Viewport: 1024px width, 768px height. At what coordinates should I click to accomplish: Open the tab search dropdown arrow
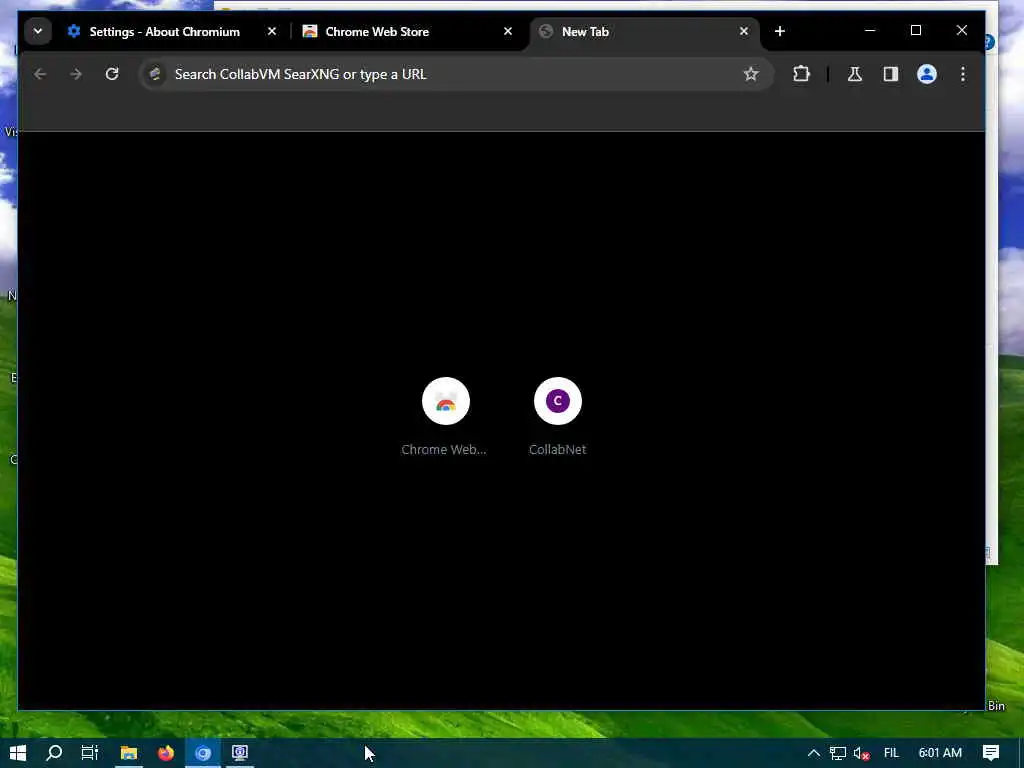pos(38,31)
